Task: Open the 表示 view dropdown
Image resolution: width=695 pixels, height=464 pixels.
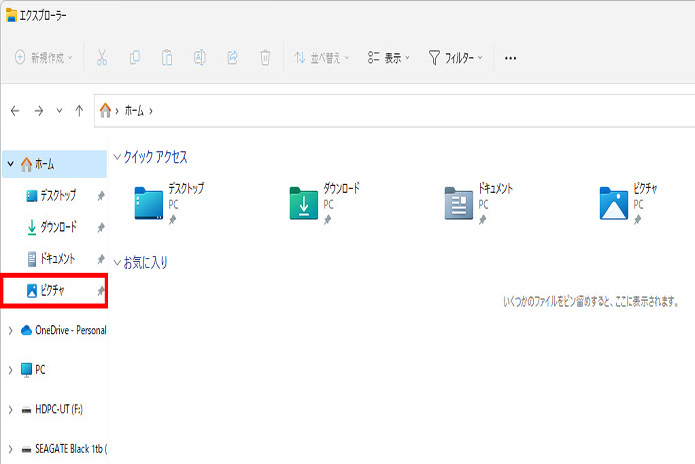Action: [x=389, y=58]
